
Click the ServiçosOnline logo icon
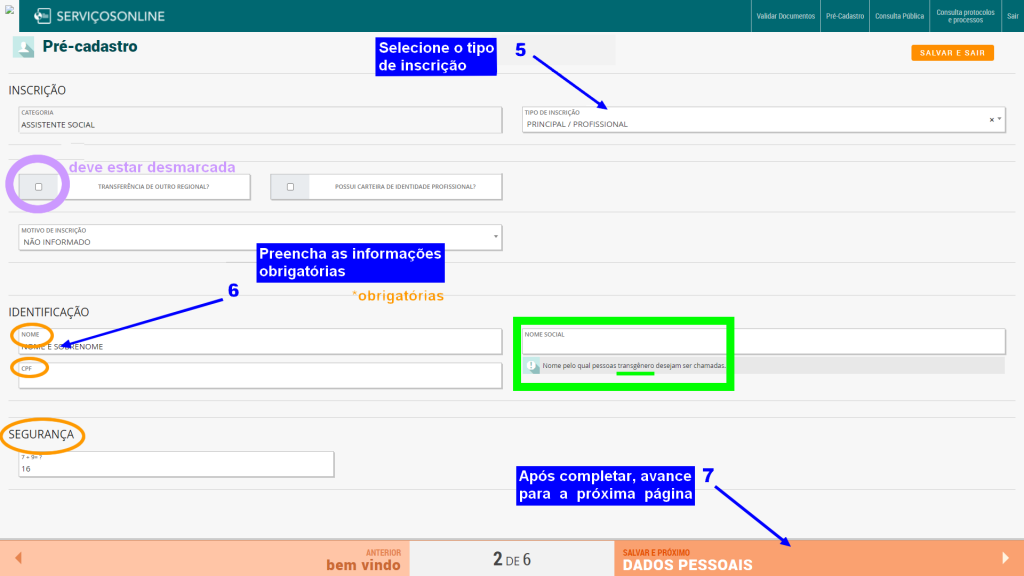[43, 16]
